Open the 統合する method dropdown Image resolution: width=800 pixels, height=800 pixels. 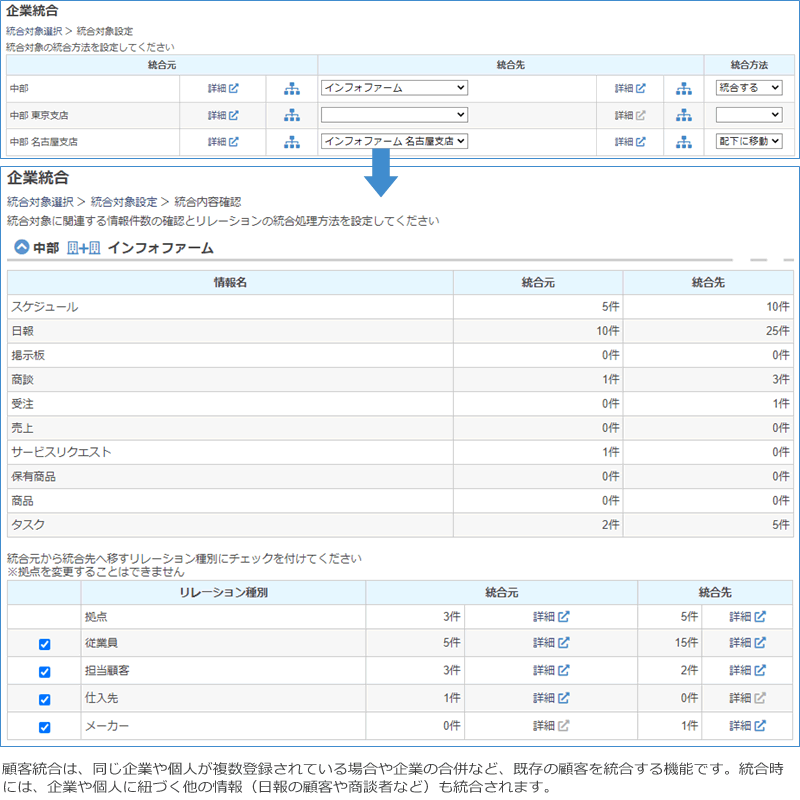(749, 88)
